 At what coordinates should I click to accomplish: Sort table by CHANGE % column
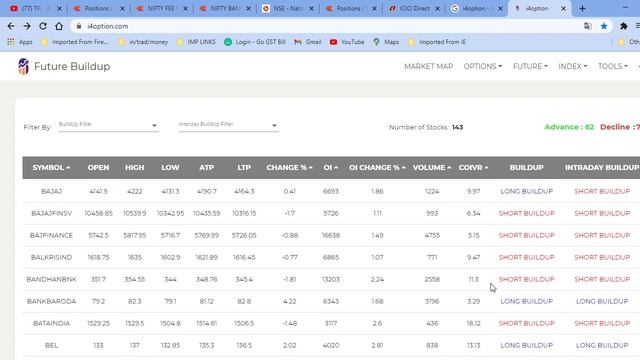[x=289, y=168]
